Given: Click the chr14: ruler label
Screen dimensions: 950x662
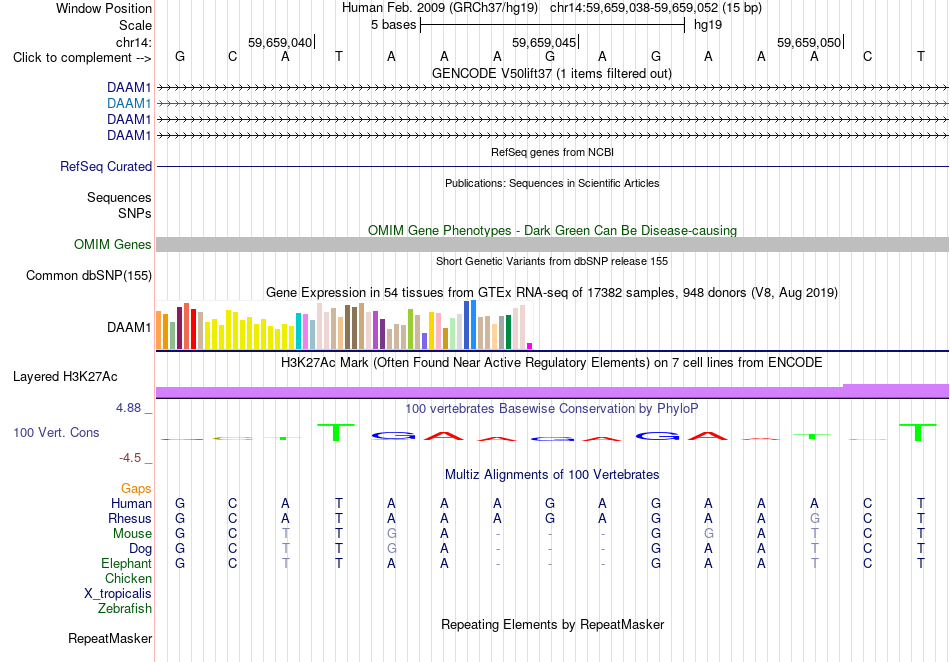Looking at the screenshot, I should pos(133,42).
